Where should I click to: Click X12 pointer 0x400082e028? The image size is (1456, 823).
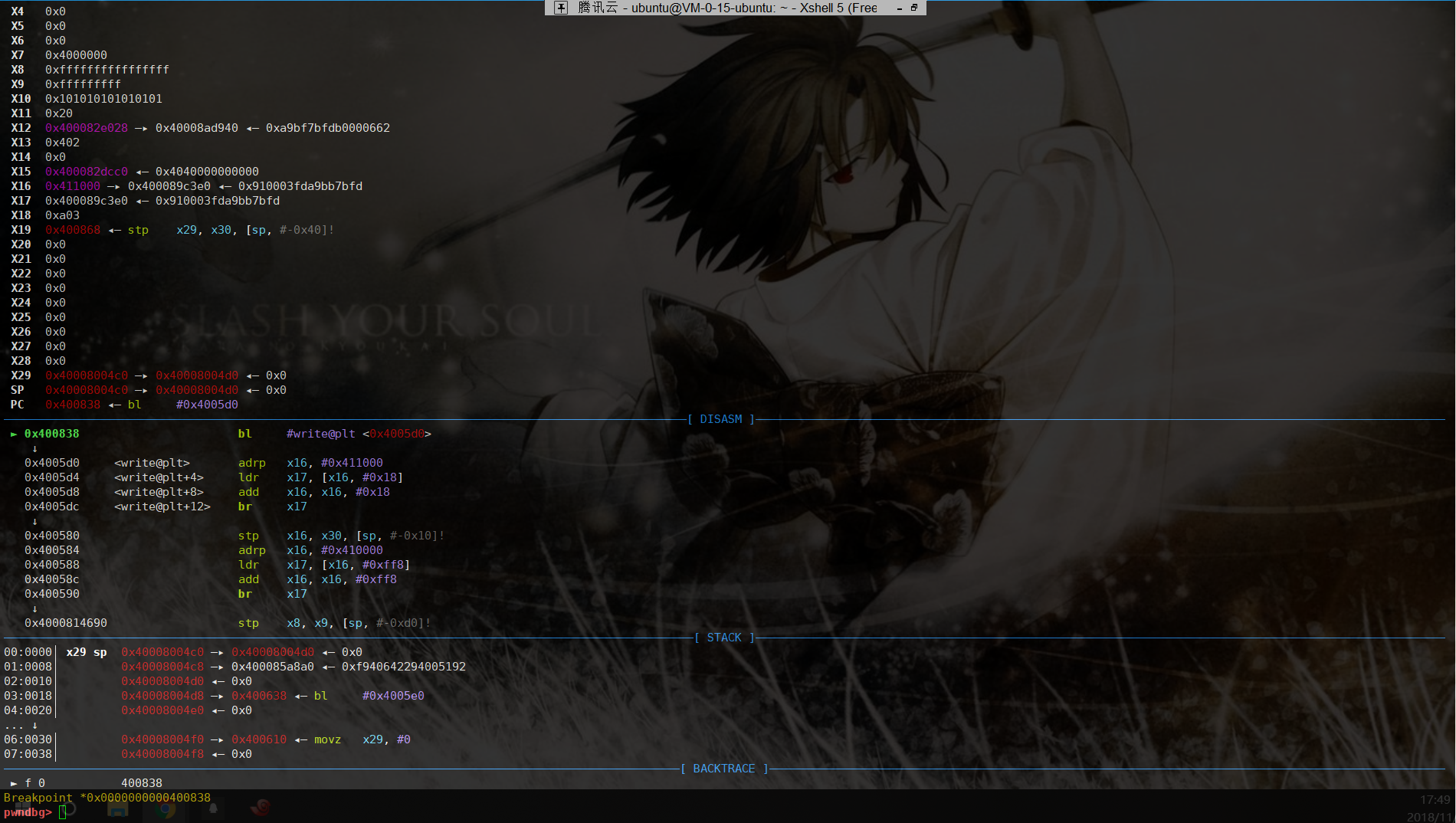(87, 128)
